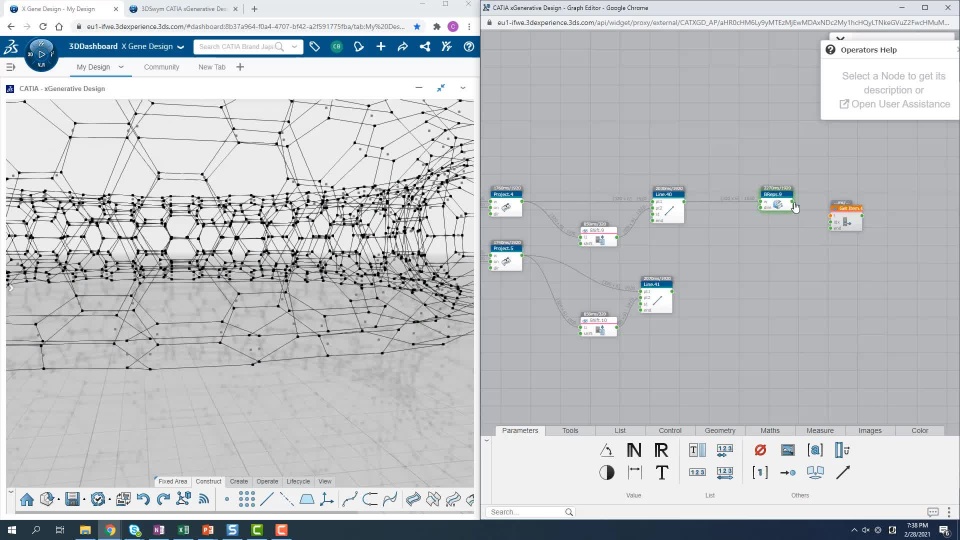Viewport: 960px width, 540px height.
Task: Select the Line.40 node in graph
Action: coord(668,204)
